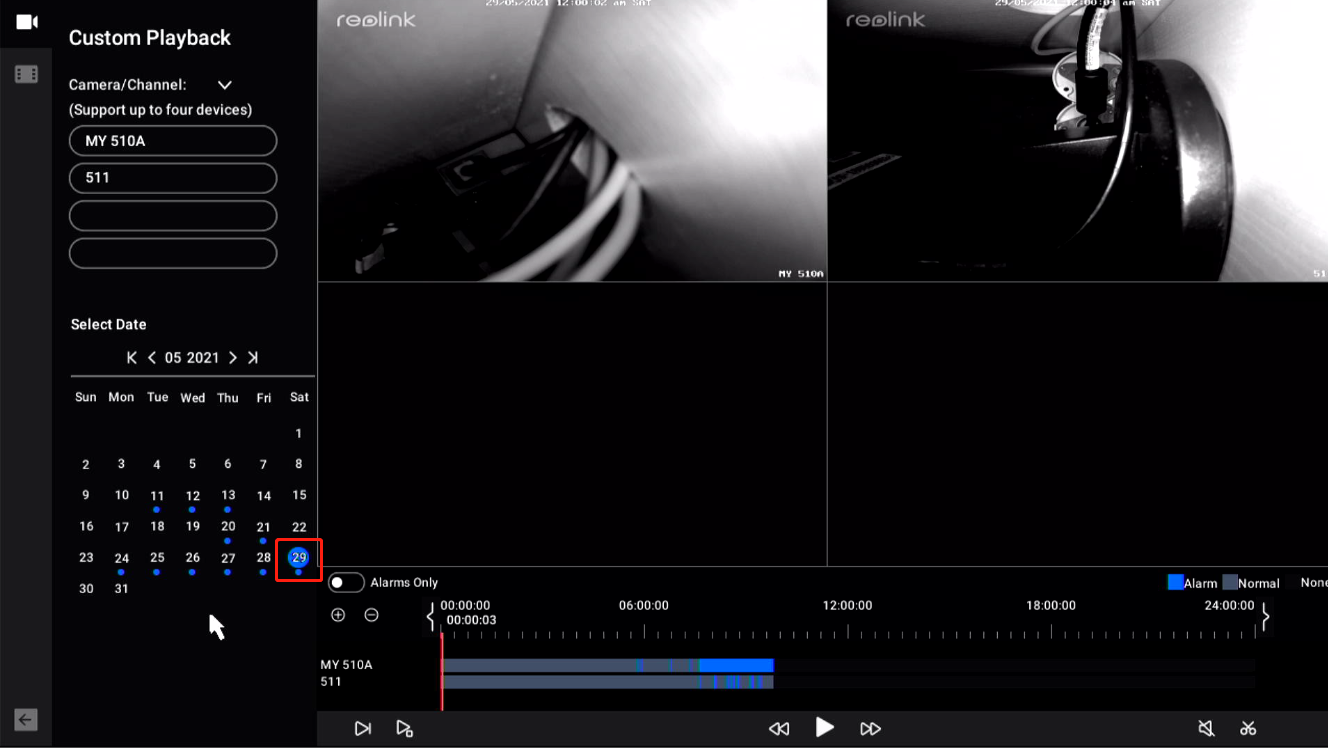Screen dimensions: 1328x748
Task: Select May 1 in the calendar
Action: 299,433
